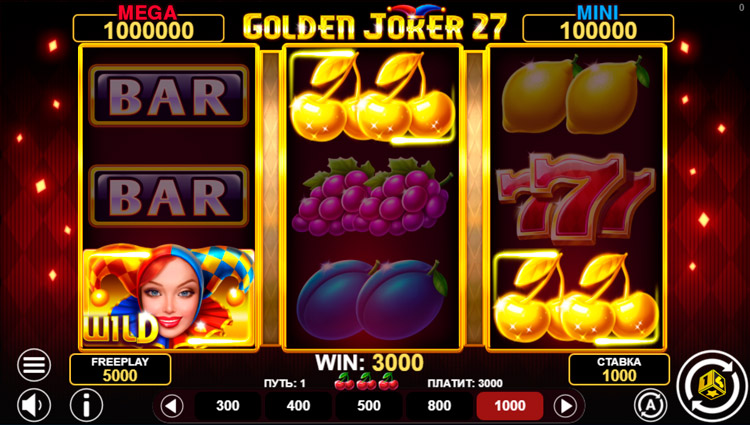Click the purple grapes symbol
This screenshot has width=750, height=425.
pos(372,196)
